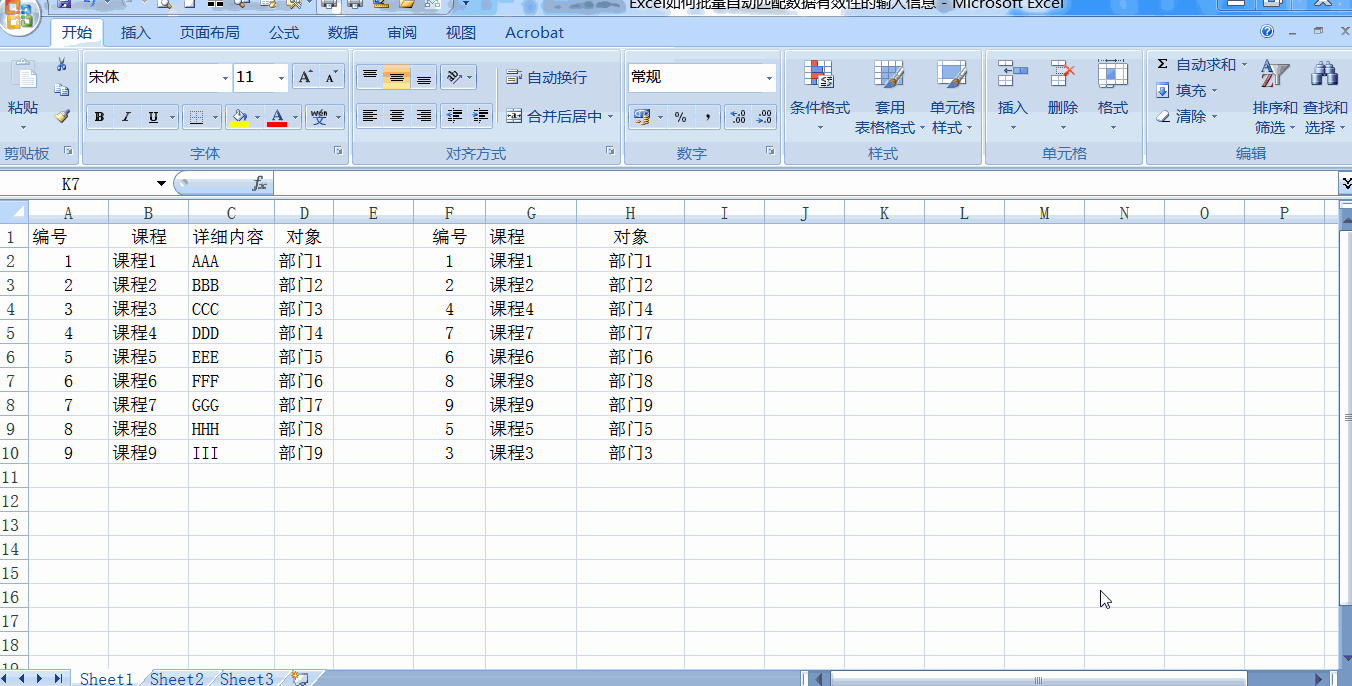1352x686 pixels.
Task: Apply the yellow fill color
Action: click(239, 117)
